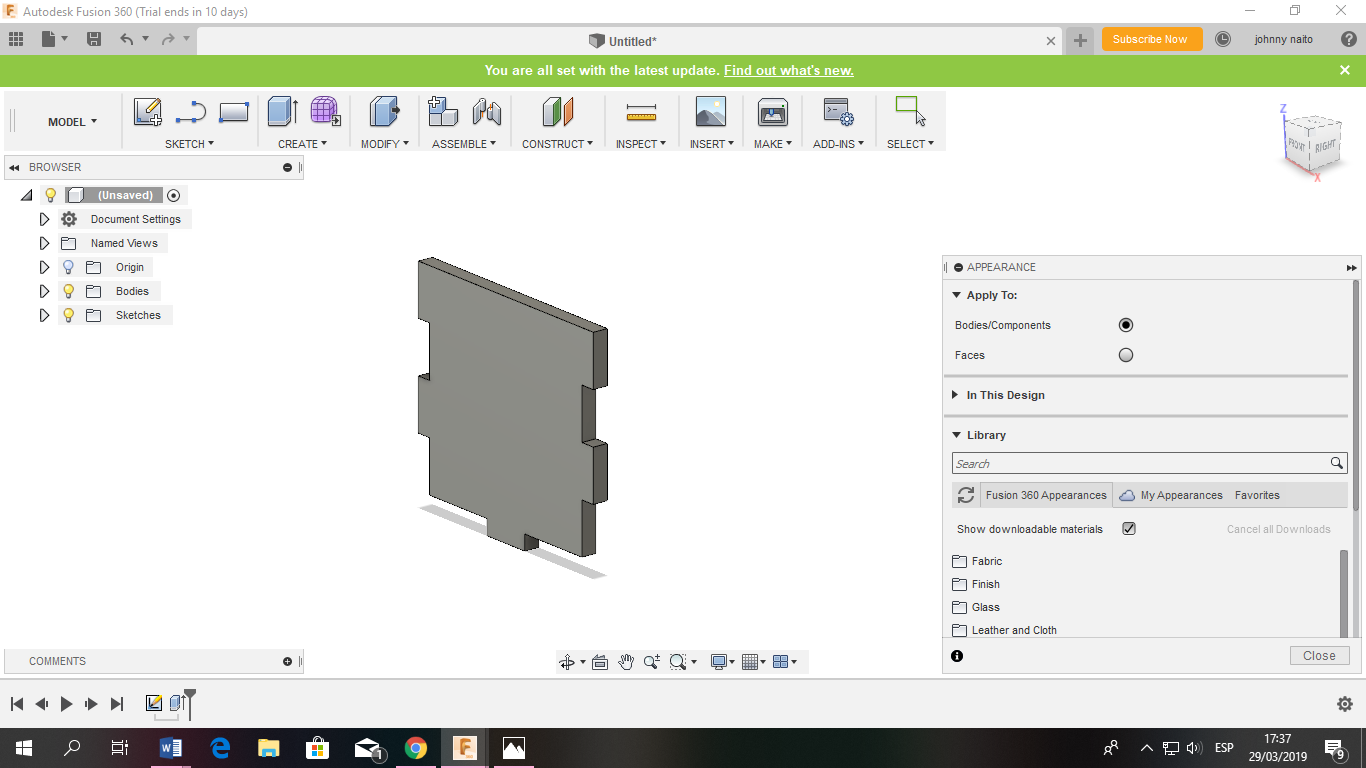Image resolution: width=1366 pixels, height=768 pixels.
Task: Switch to Favorites tab
Action: tap(1257, 495)
